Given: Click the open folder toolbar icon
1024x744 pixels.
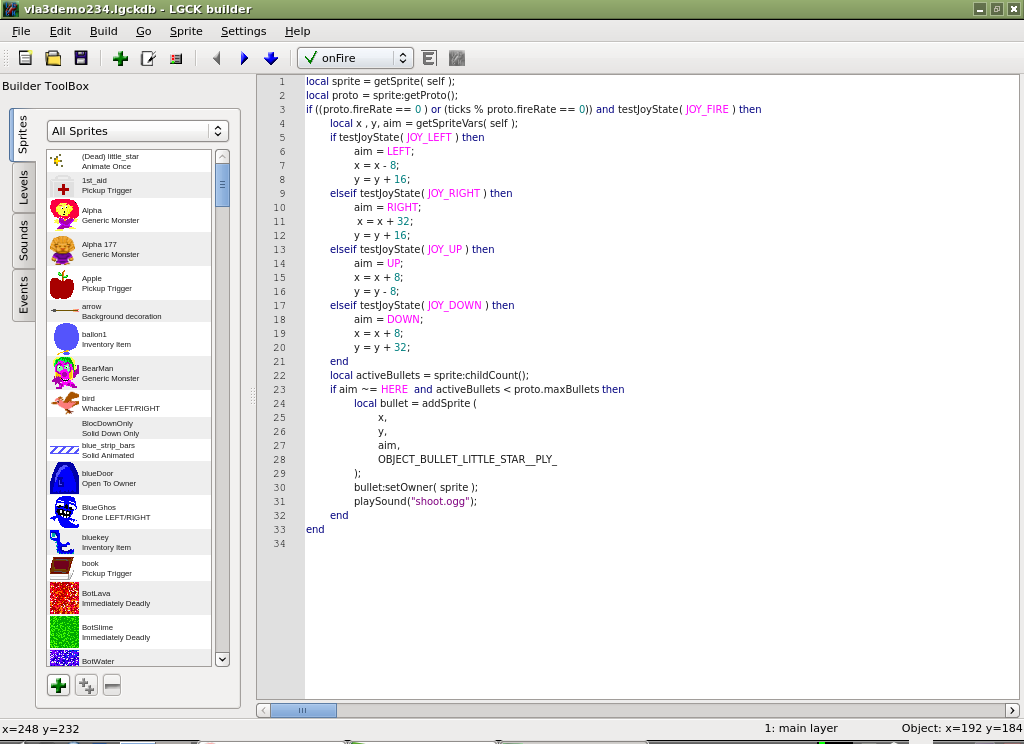Looking at the screenshot, I should click(53, 58).
